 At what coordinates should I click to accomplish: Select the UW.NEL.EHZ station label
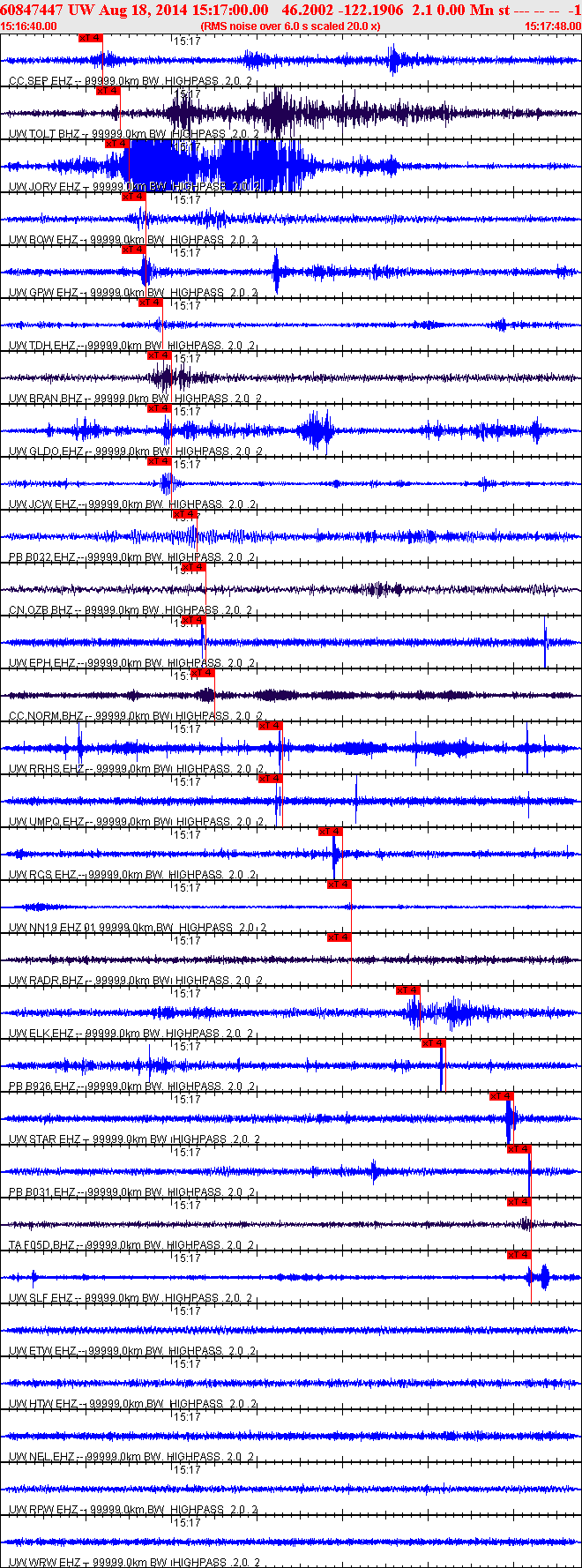pyautogui.click(x=42, y=1457)
